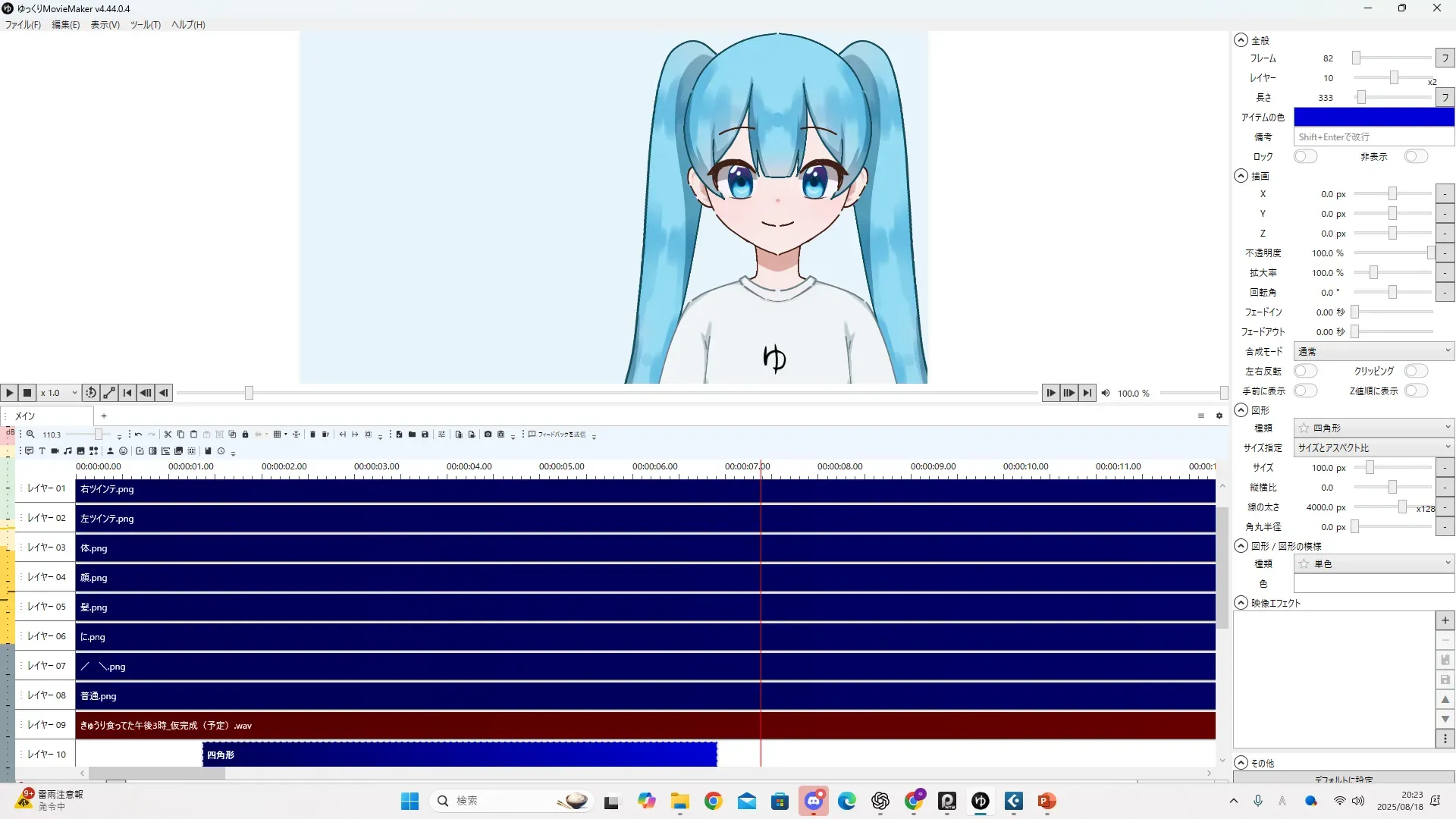The width and height of the screenshot is (1456, 819).
Task: Click the lock icon in timeline toolbar
Action: (x=245, y=435)
